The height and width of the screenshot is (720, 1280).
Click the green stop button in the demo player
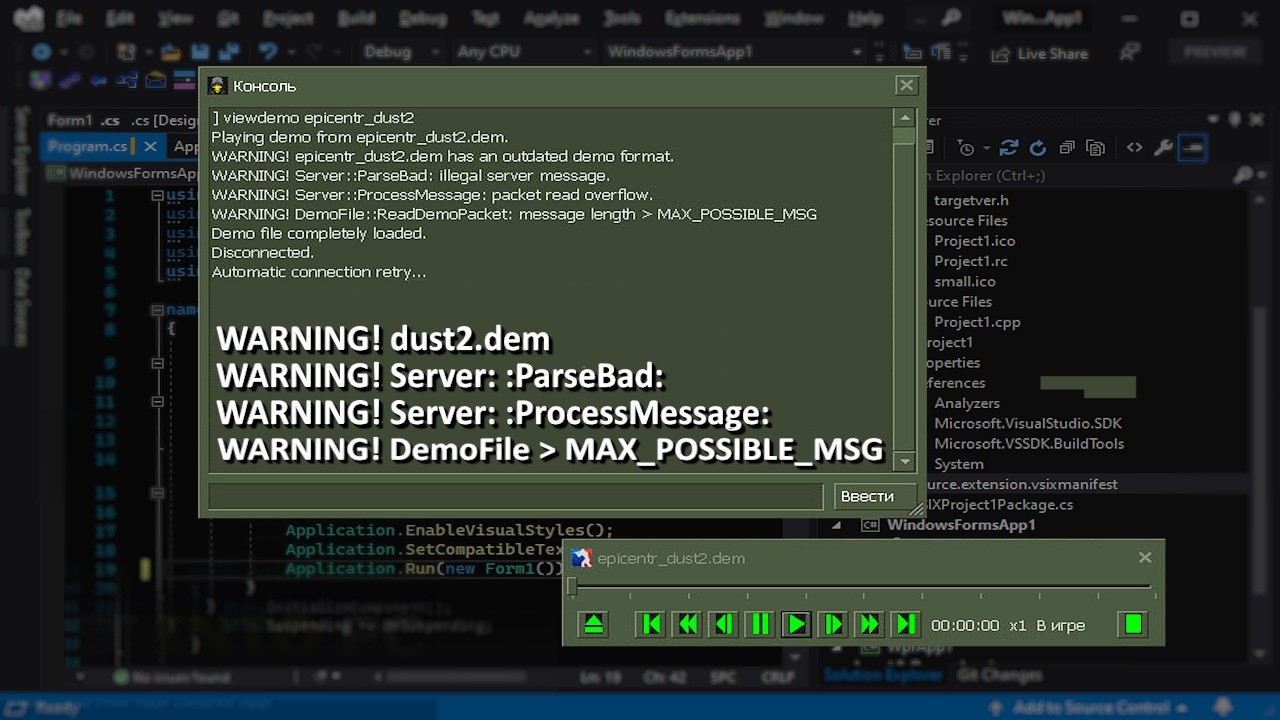(x=1133, y=625)
